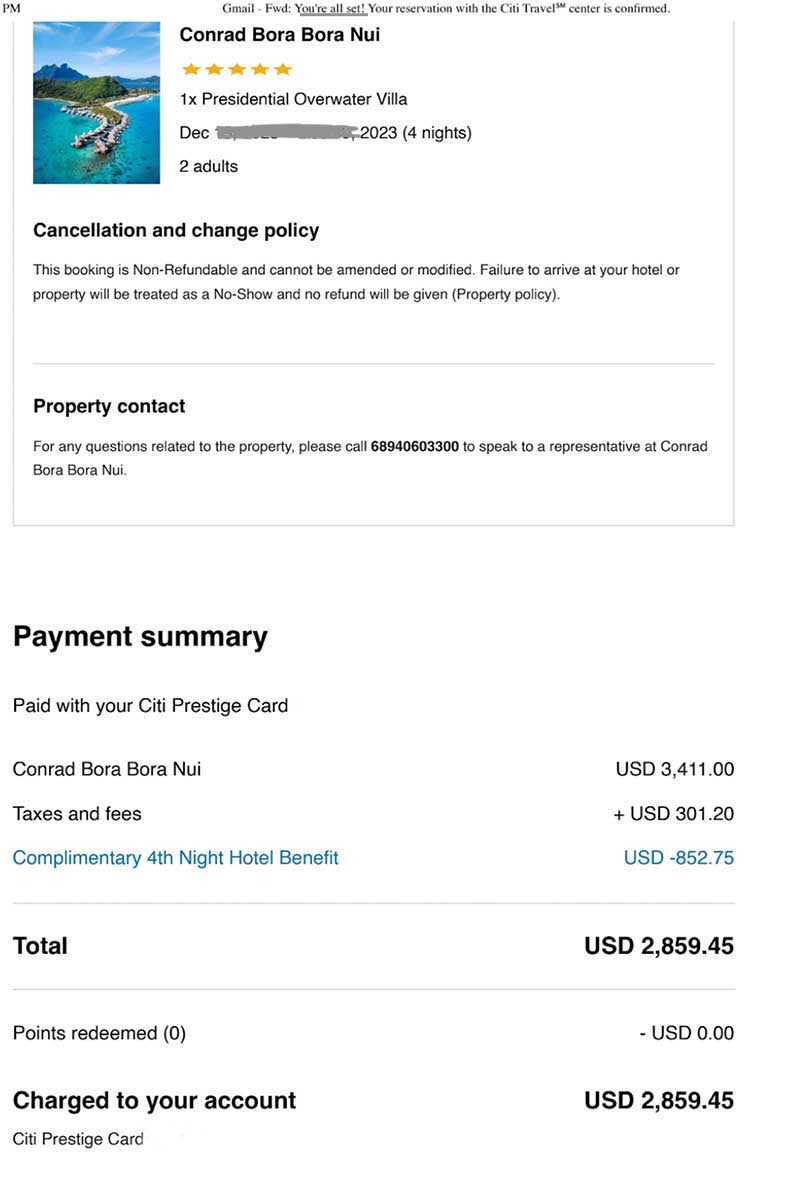Click the Conrad Bora Bora Nui resort thumbnail
Image resolution: width=800 pixels, height=1200 pixels.
click(96, 103)
